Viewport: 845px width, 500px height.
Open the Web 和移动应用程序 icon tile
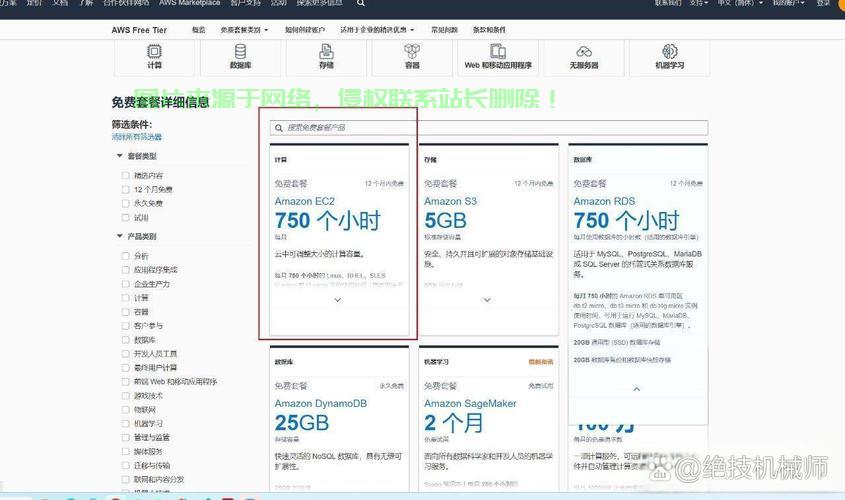pyautogui.click(x=498, y=57)
